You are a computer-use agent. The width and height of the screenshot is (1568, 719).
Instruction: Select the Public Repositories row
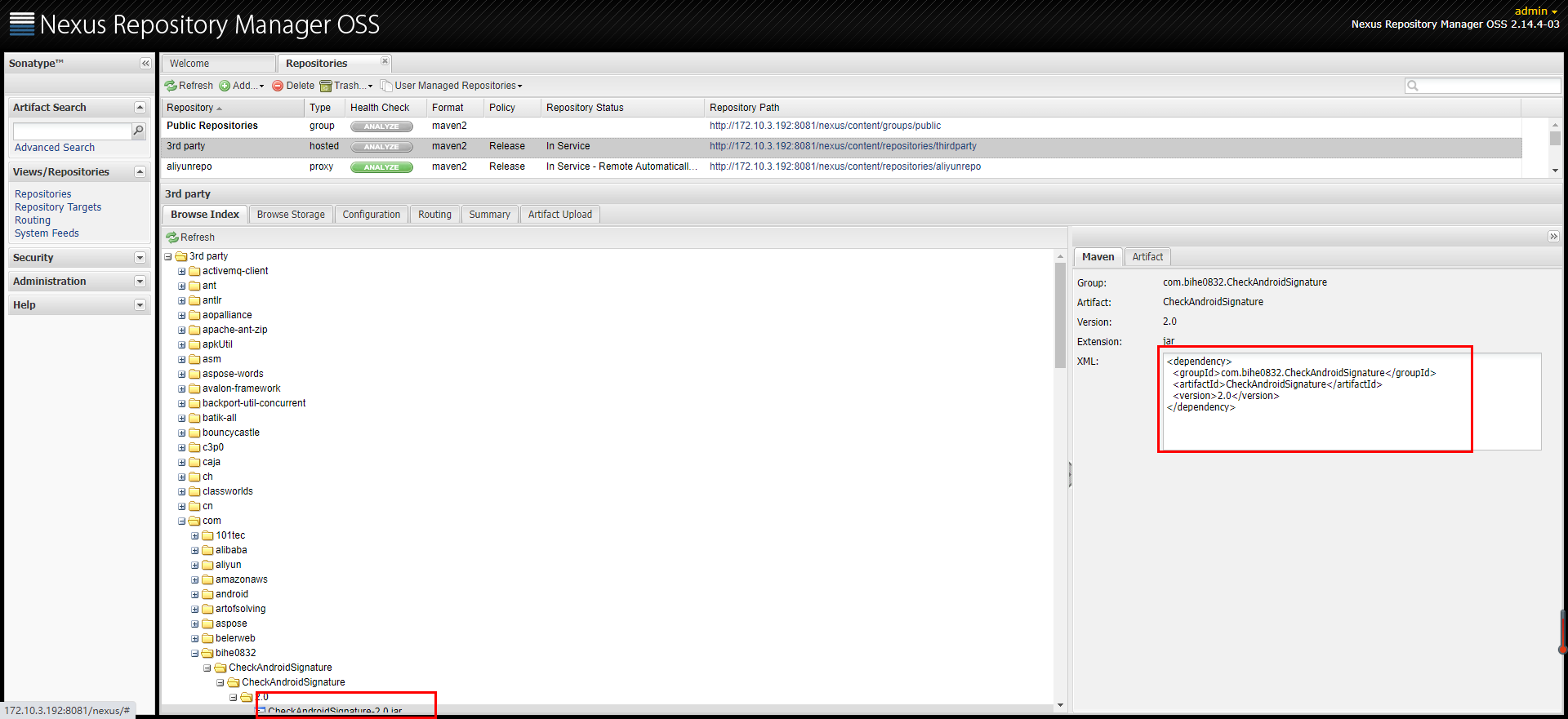tap(841, 126)
